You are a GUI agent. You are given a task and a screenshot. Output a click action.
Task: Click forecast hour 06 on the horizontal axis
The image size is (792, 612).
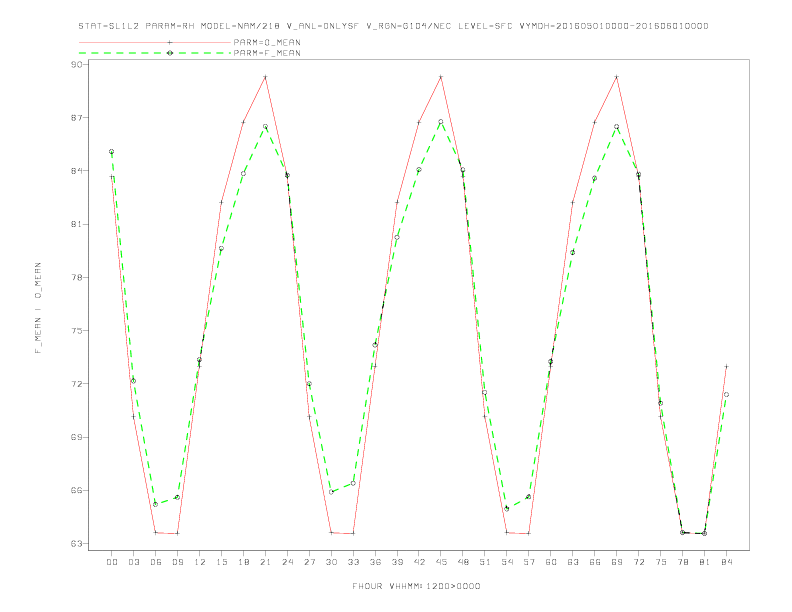click(x=156, y=562)
